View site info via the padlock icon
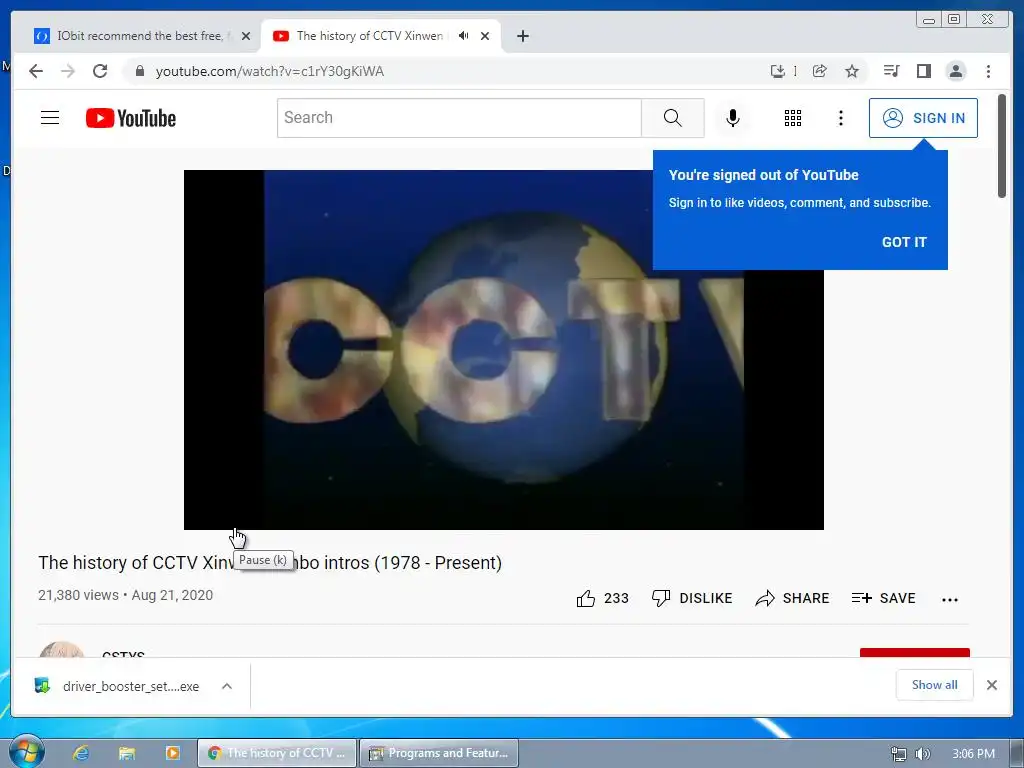 (139, 71)
